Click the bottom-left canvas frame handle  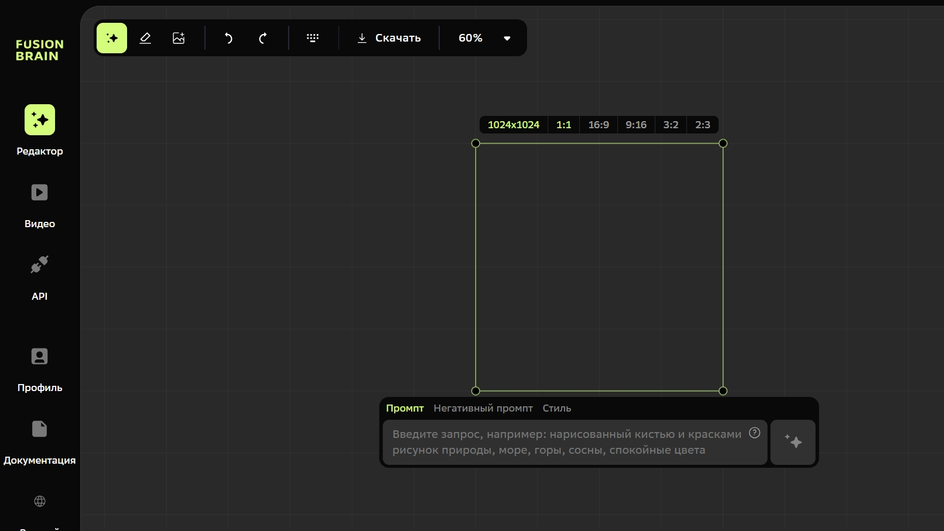tap(476, 391)
